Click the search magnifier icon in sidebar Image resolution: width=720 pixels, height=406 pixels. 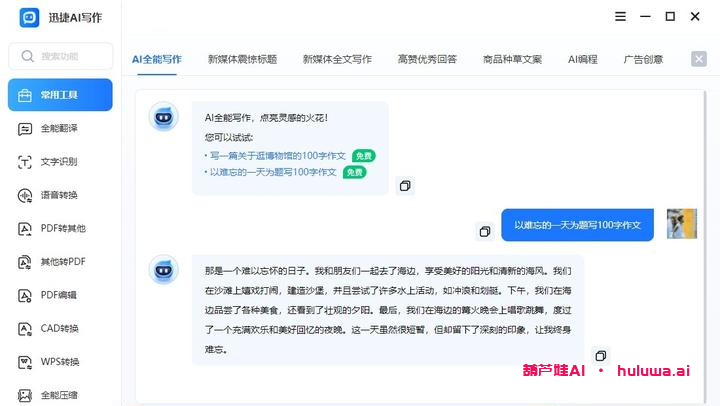coord(28,56)
